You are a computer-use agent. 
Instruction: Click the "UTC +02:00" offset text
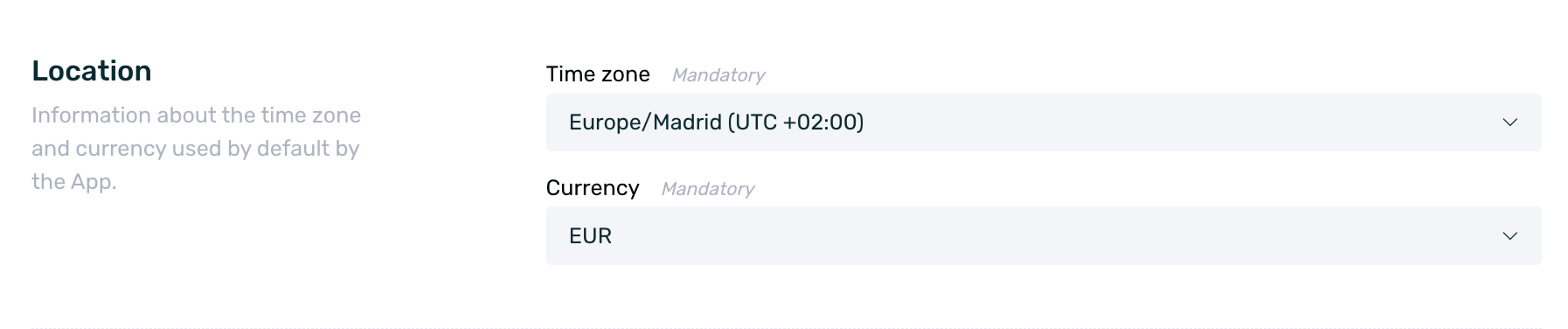(800, 122)
